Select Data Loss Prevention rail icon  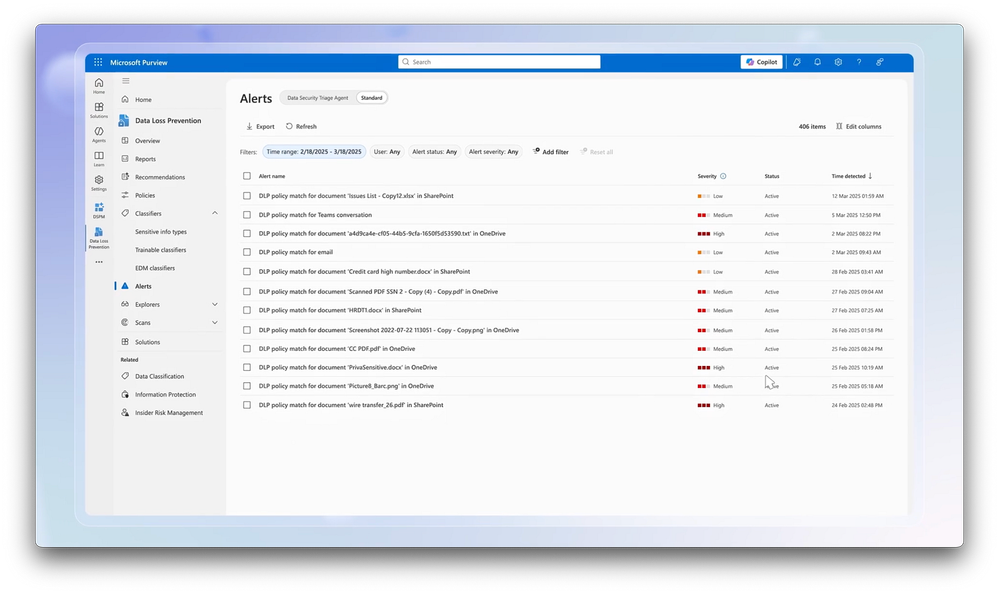[99, 238]
